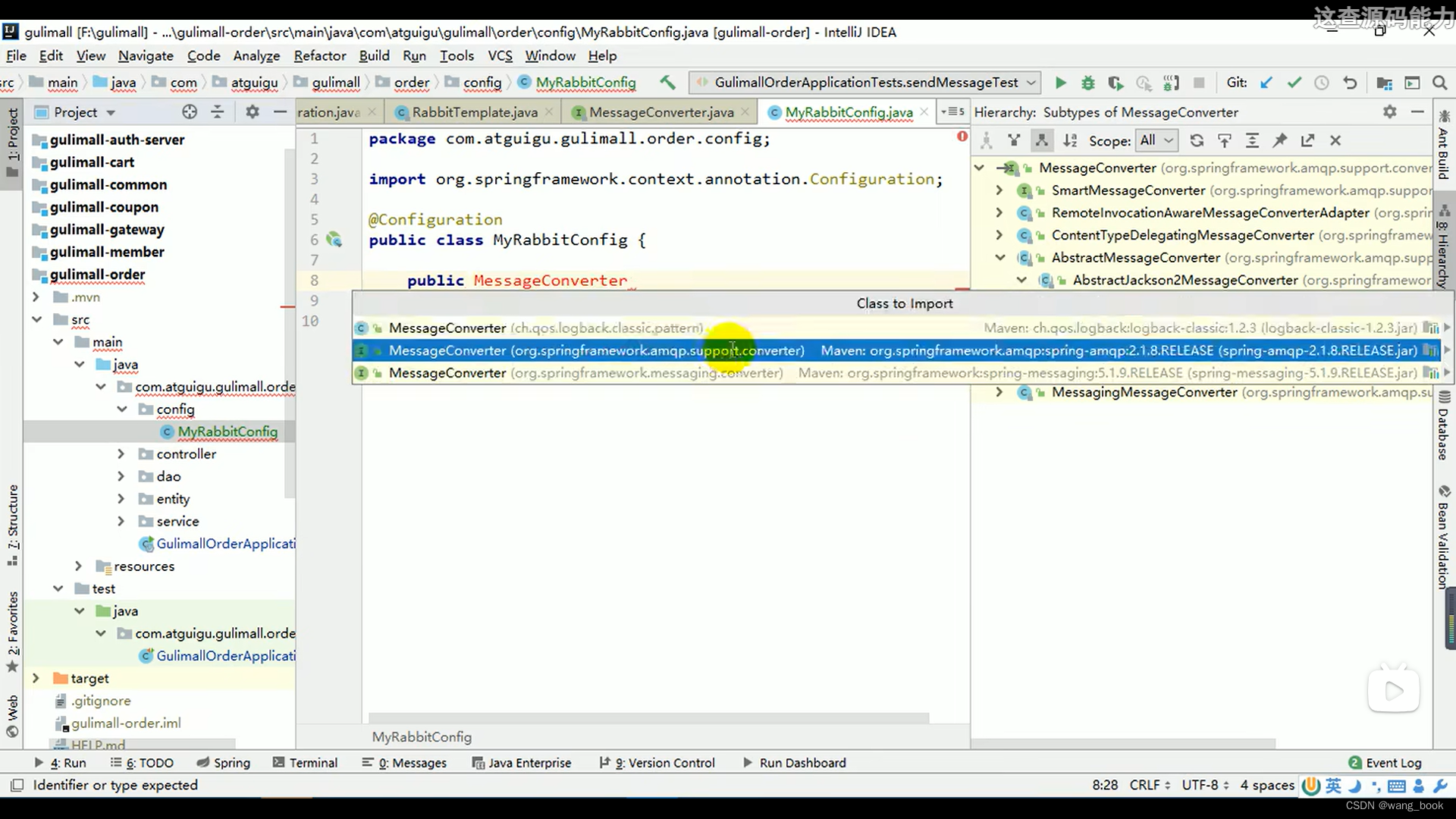Screen dimensions: 1456x819
Task: Open the Refactor menu
Action: (x=319, y=56)
